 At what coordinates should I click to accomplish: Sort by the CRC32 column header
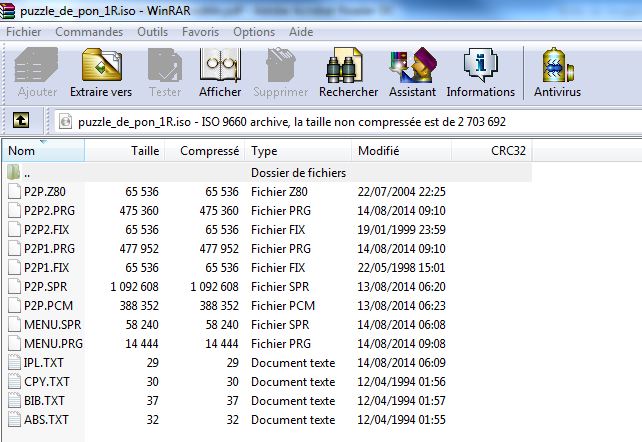coord(491,151)
